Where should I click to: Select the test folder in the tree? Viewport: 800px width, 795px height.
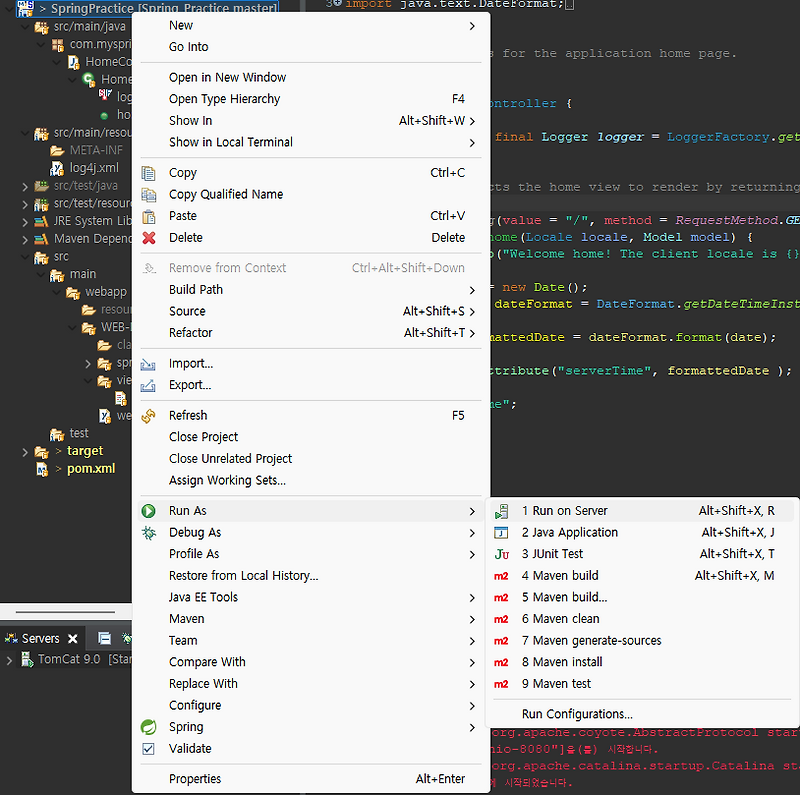(79, 434)
